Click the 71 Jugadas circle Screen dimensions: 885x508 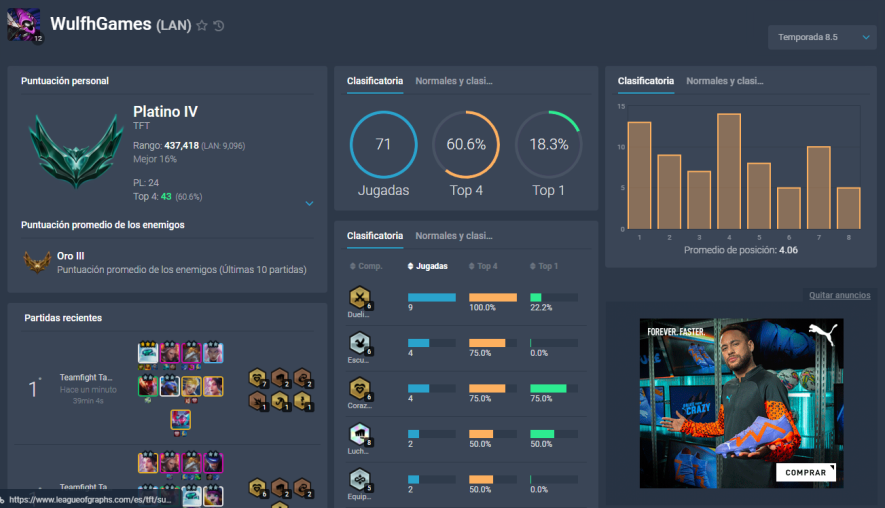[383, 144]
